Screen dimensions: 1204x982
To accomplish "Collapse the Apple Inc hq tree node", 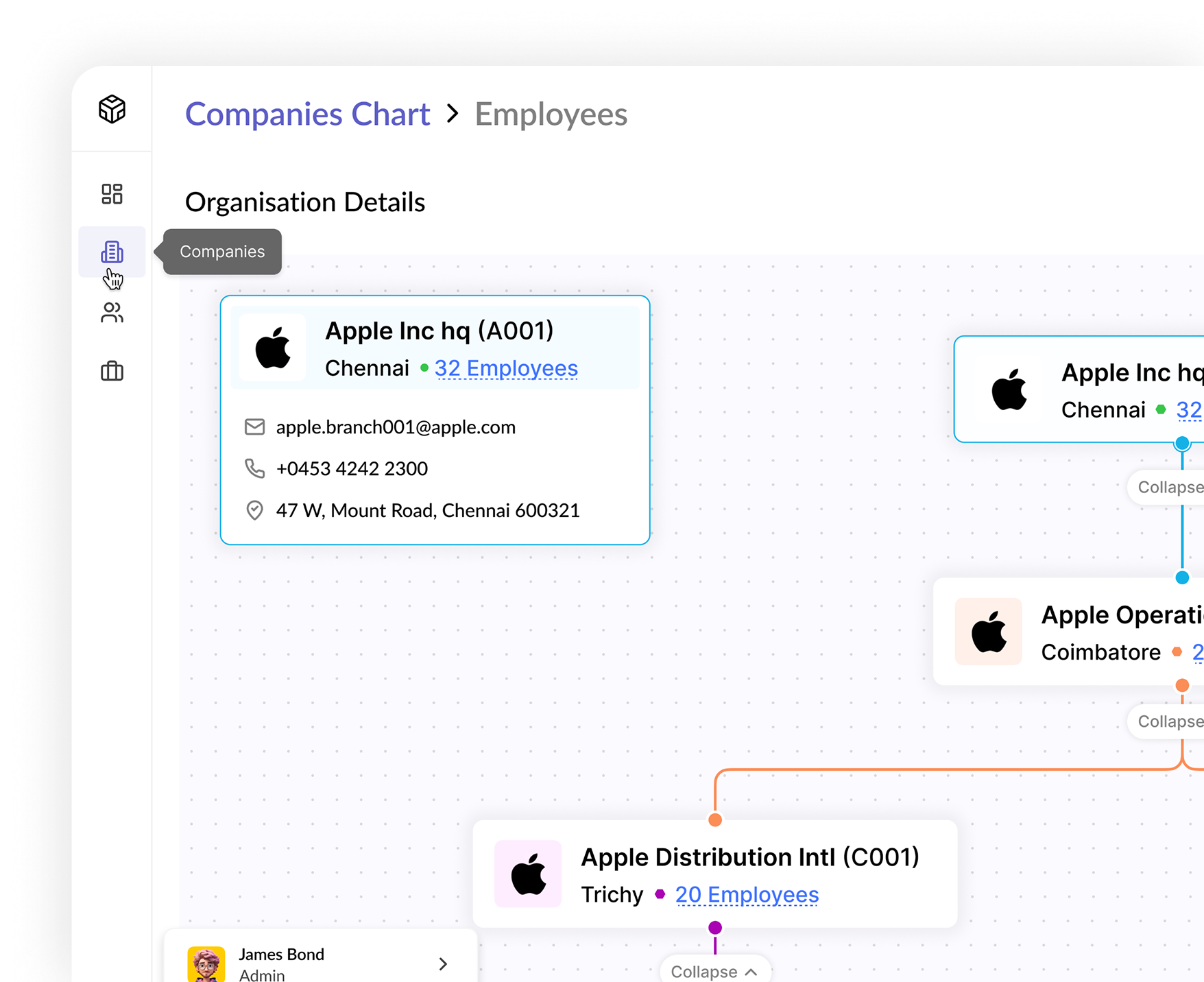I will pos(1170,487).
